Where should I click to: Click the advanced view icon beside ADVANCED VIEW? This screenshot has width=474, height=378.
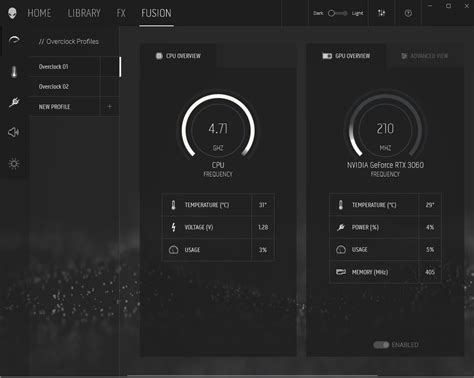tap(404, 56)
